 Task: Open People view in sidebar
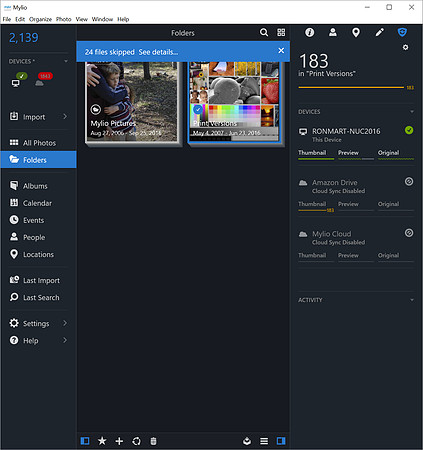[38, 237]
